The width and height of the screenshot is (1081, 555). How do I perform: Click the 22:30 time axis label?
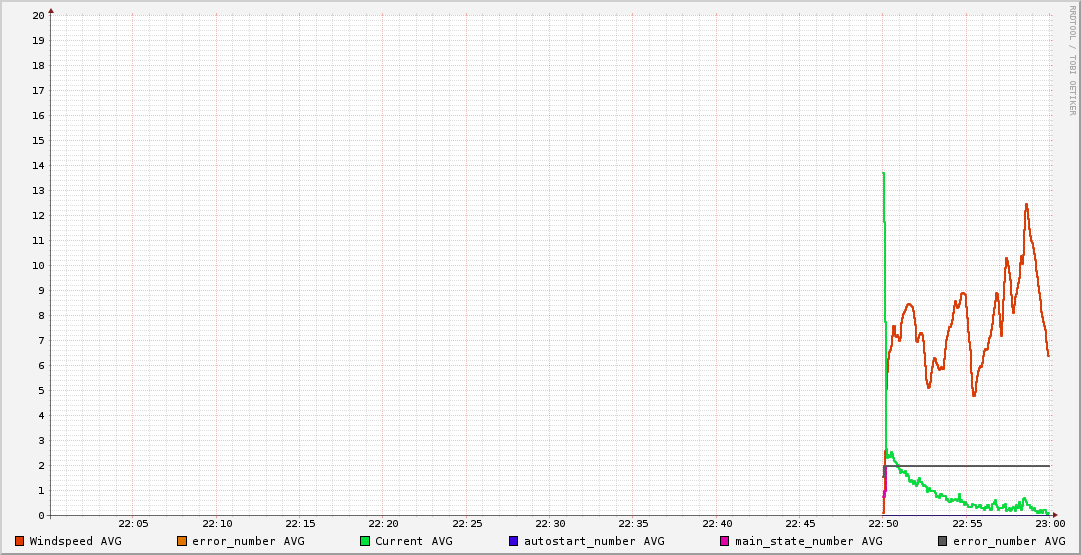pyautogui.click(x=550, y=524)
